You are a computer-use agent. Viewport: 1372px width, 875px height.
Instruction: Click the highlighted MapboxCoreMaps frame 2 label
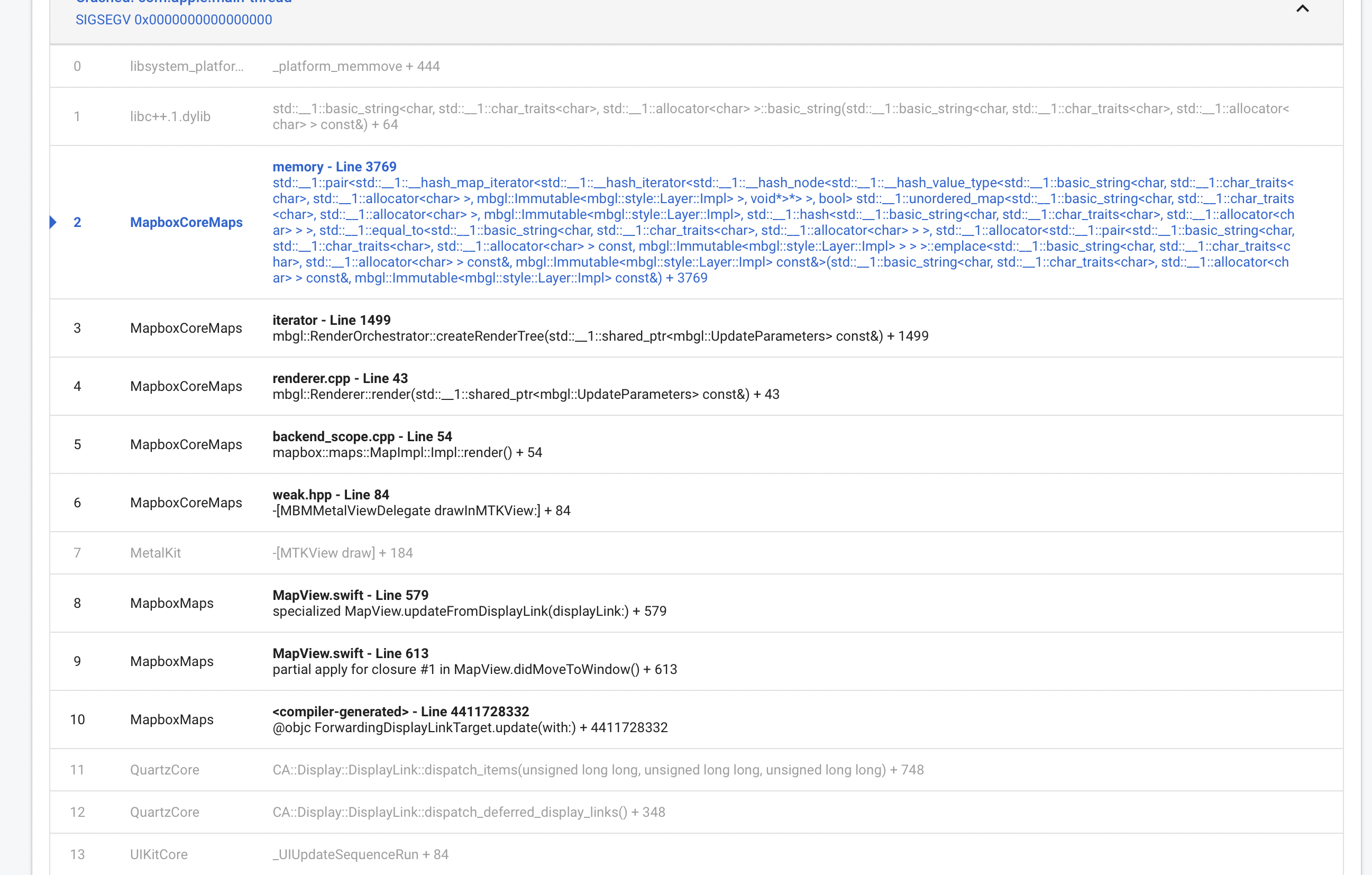tap(186, 222)
